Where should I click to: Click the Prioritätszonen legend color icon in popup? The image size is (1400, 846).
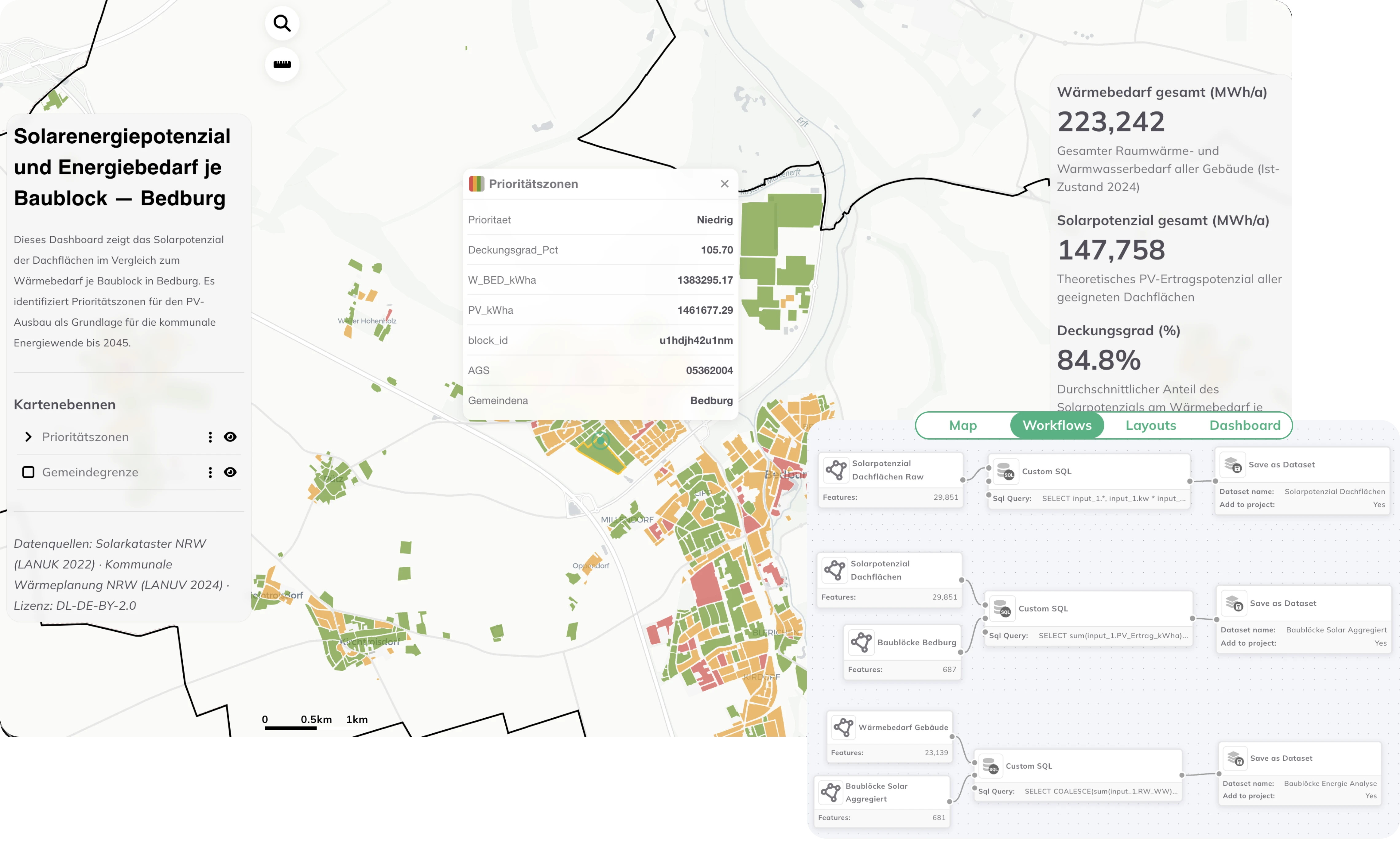click(x=476, y=184)
